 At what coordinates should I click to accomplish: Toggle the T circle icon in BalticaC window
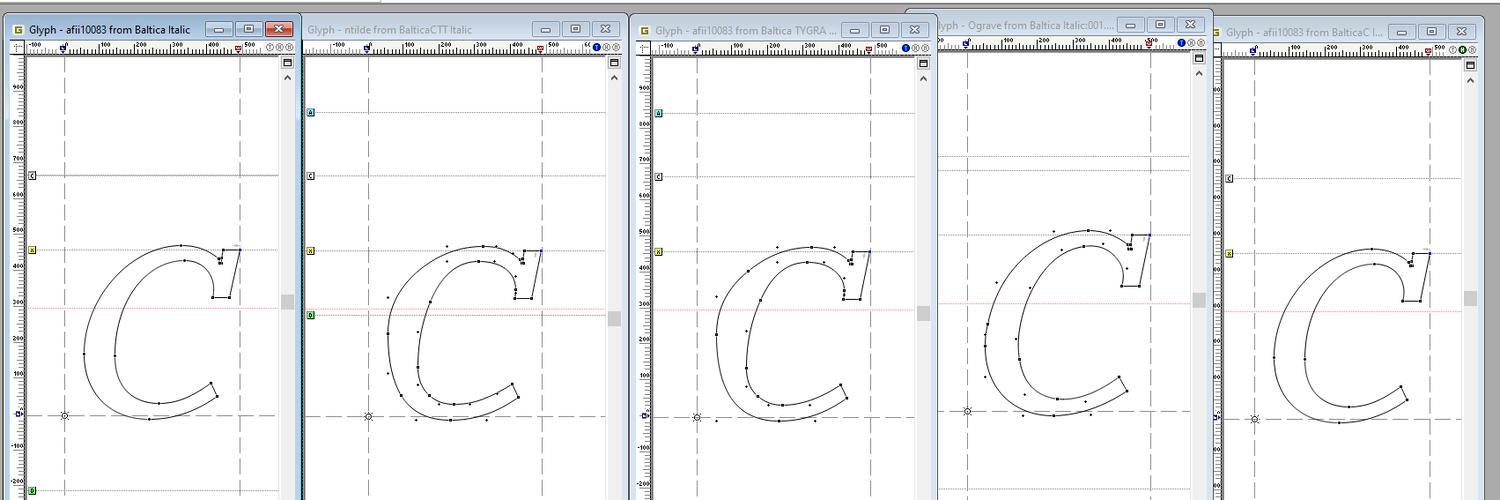(x=1453, y=50)
